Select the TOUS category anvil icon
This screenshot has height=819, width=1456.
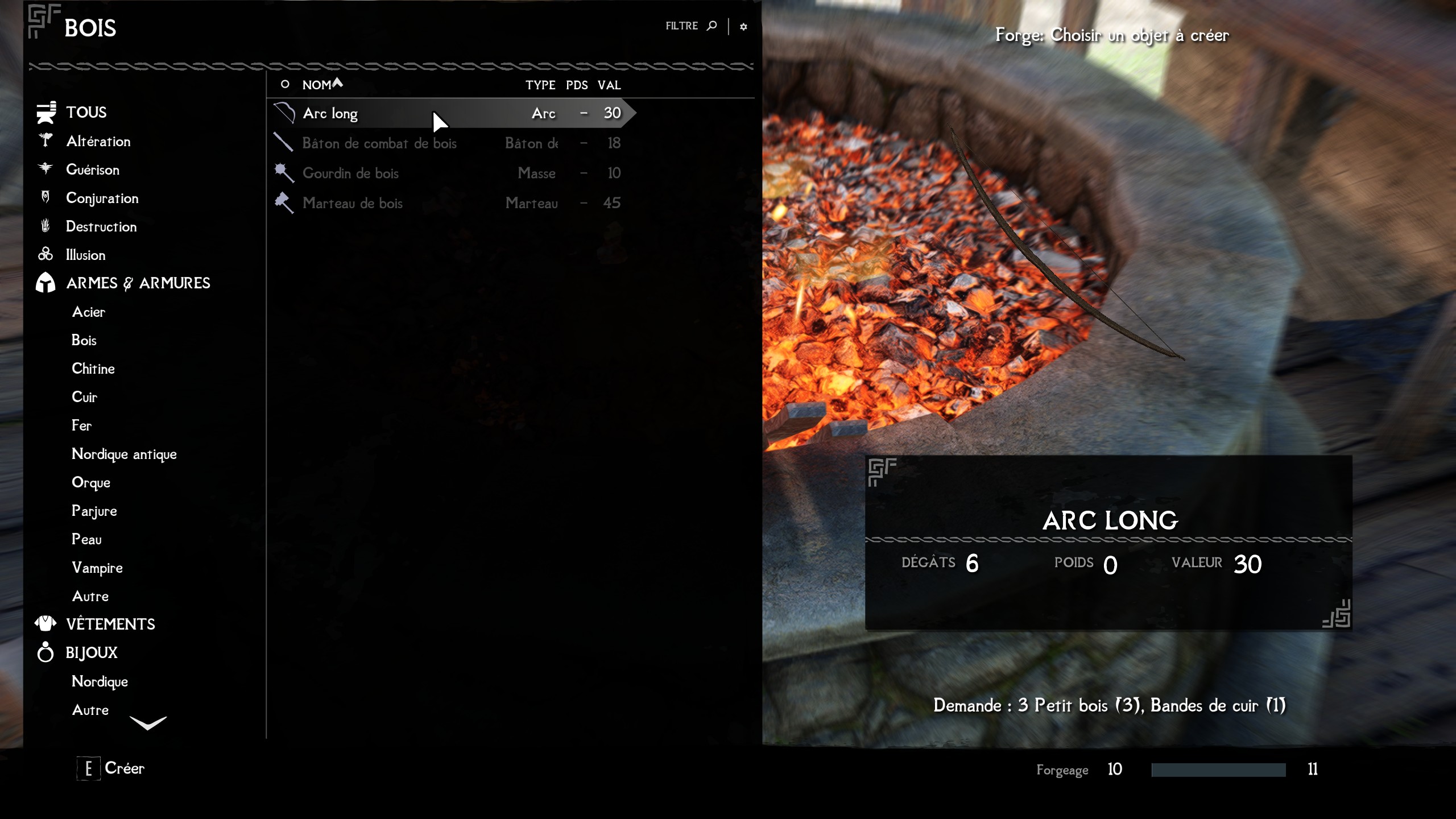click(x=46, y=112)
